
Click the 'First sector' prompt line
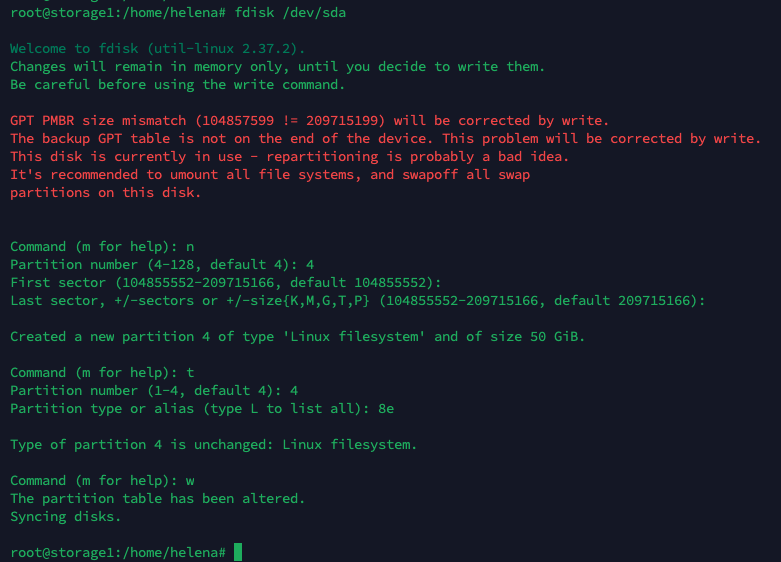point(225,282)
